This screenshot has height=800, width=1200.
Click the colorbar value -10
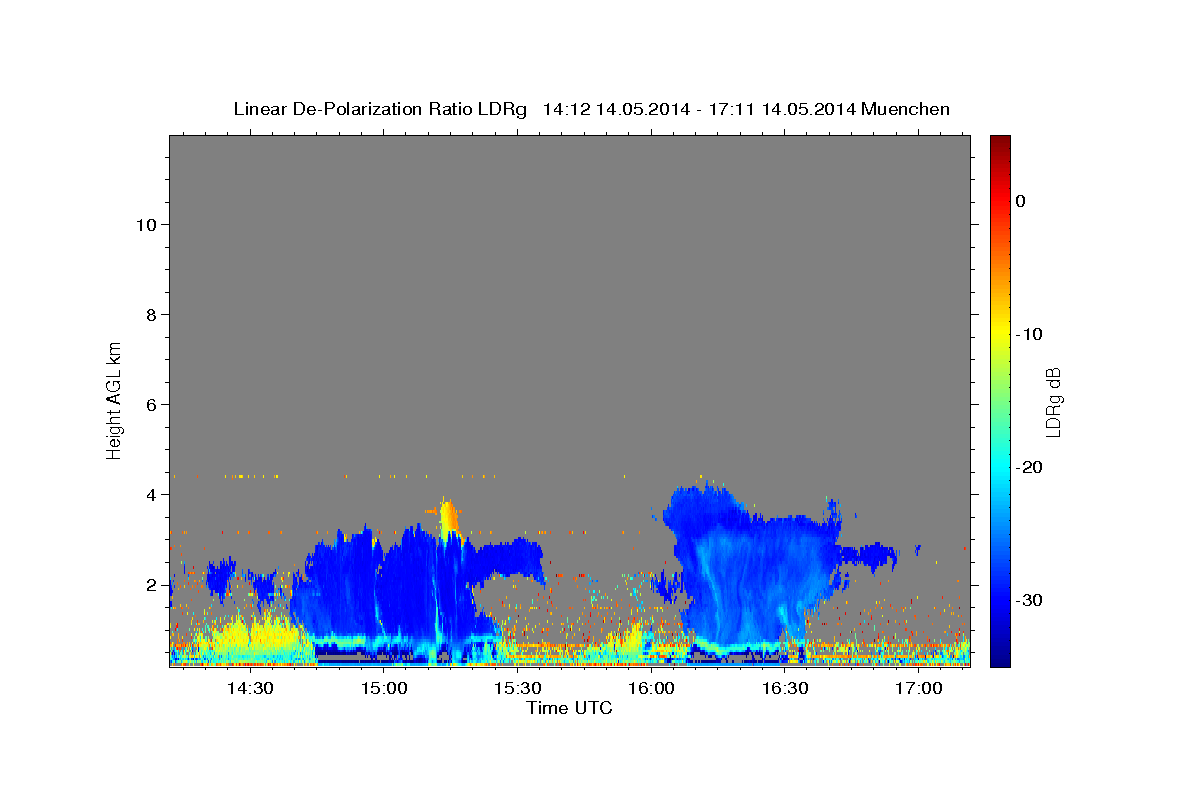pyautogui.click(x=1030, y=334)
